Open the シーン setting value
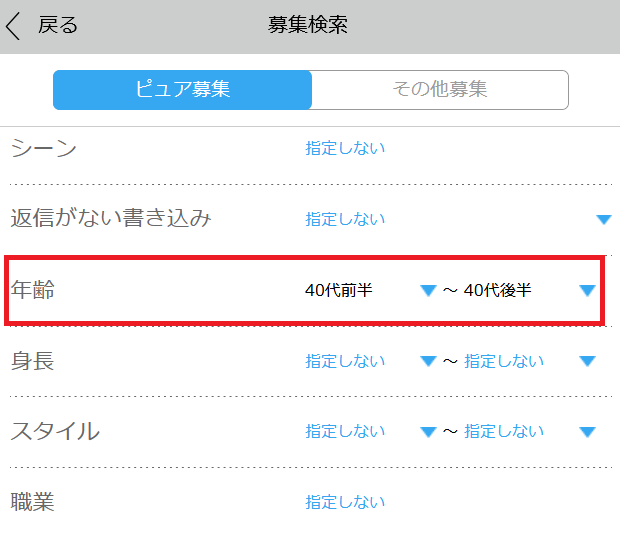 pos(345,148)
